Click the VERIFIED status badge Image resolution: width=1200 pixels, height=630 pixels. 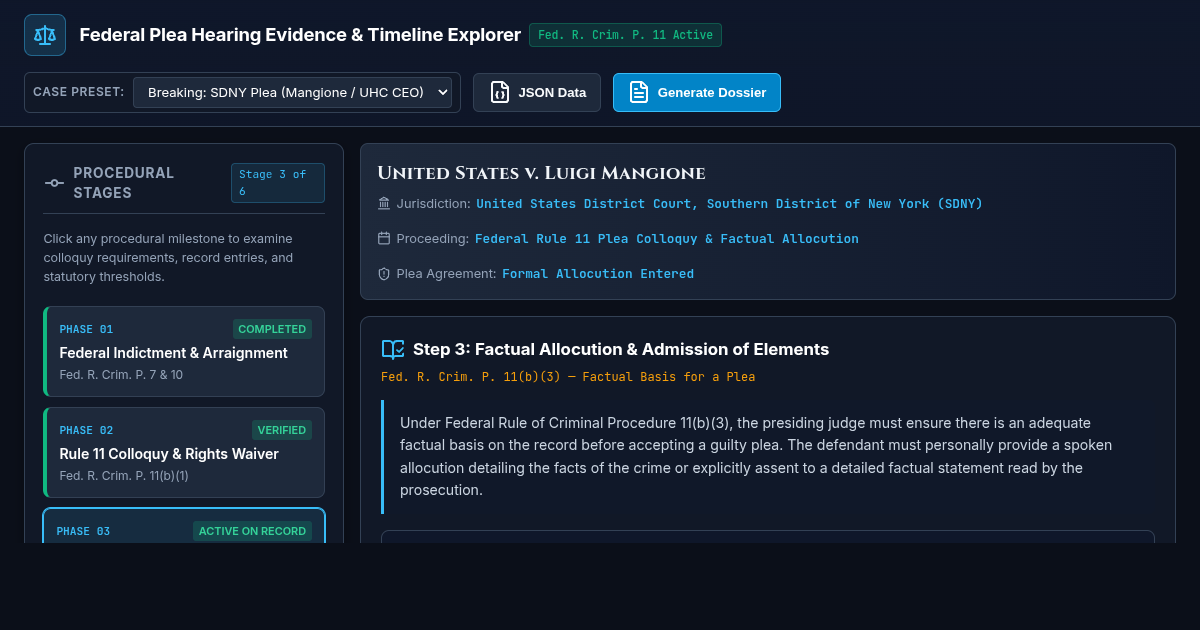tap(282, 430)
